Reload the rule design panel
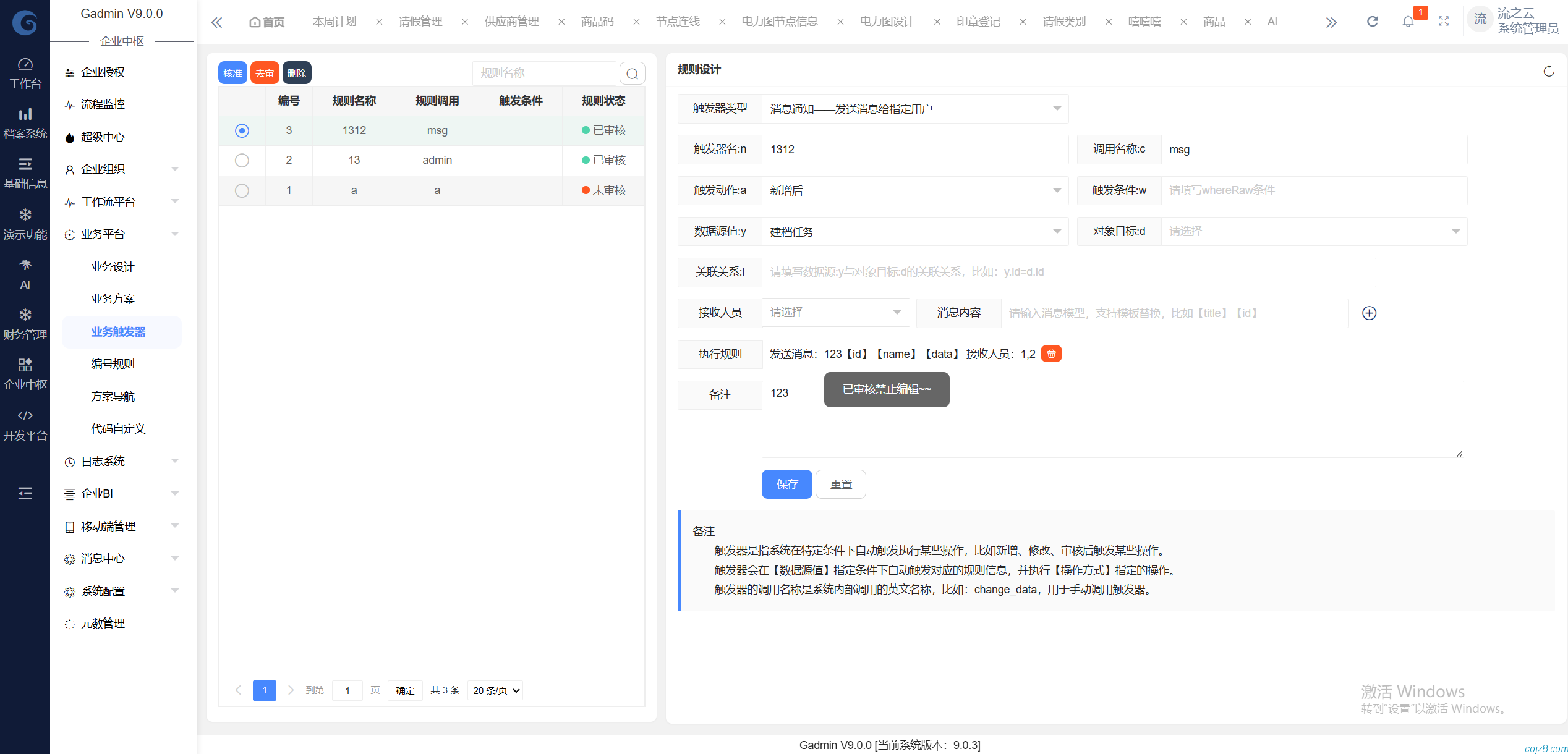 click(1548, 71)
